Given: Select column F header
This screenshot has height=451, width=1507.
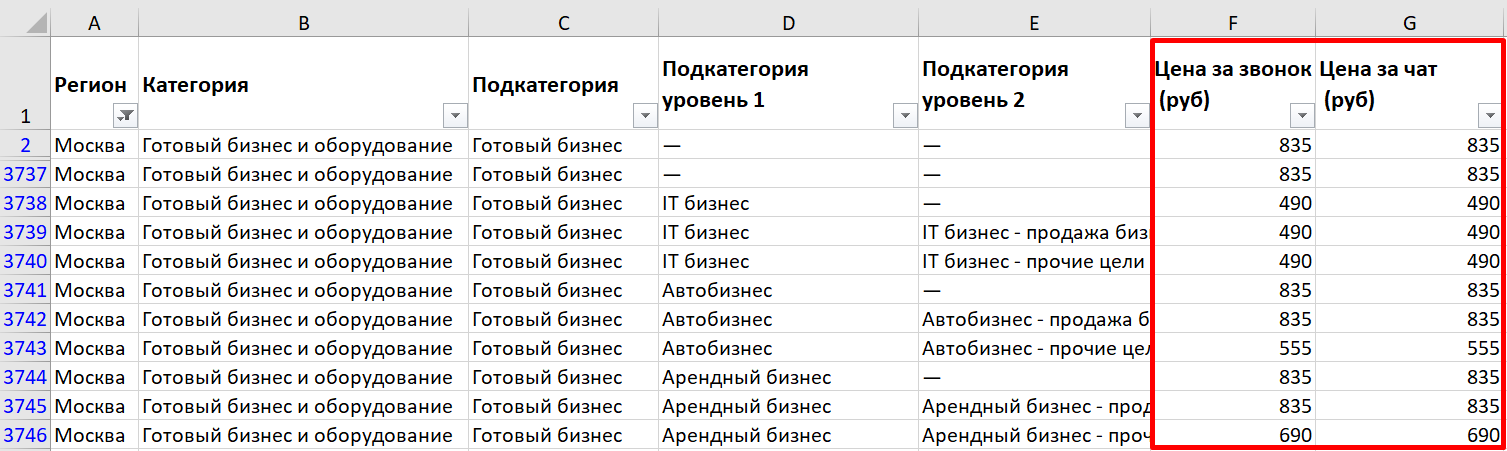Looking at the screenshot, I should point(1233,23).
